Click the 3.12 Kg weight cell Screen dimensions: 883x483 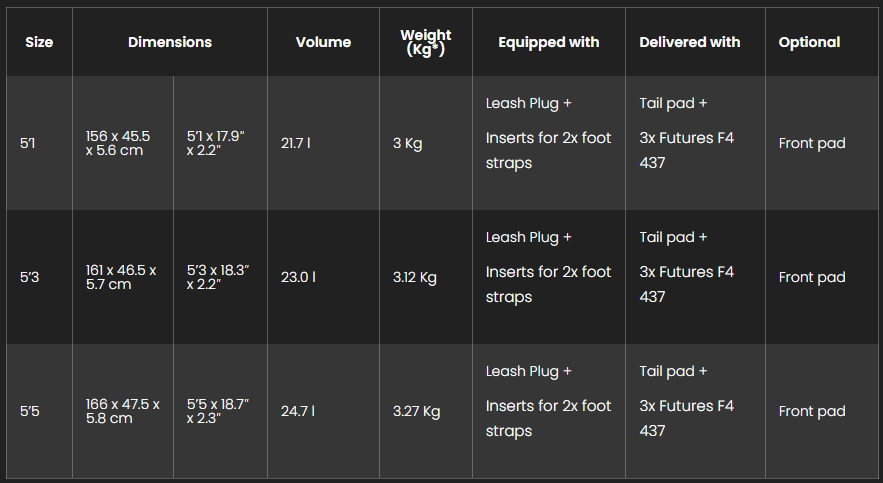tap(426, 277)
